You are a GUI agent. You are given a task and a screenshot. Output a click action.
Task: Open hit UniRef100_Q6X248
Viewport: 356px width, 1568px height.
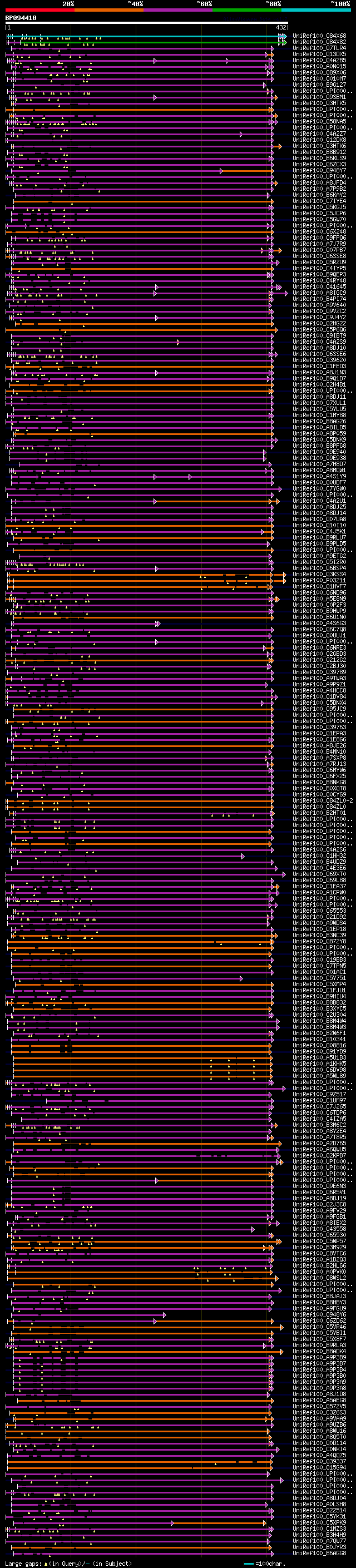click(x=319, y=232)
